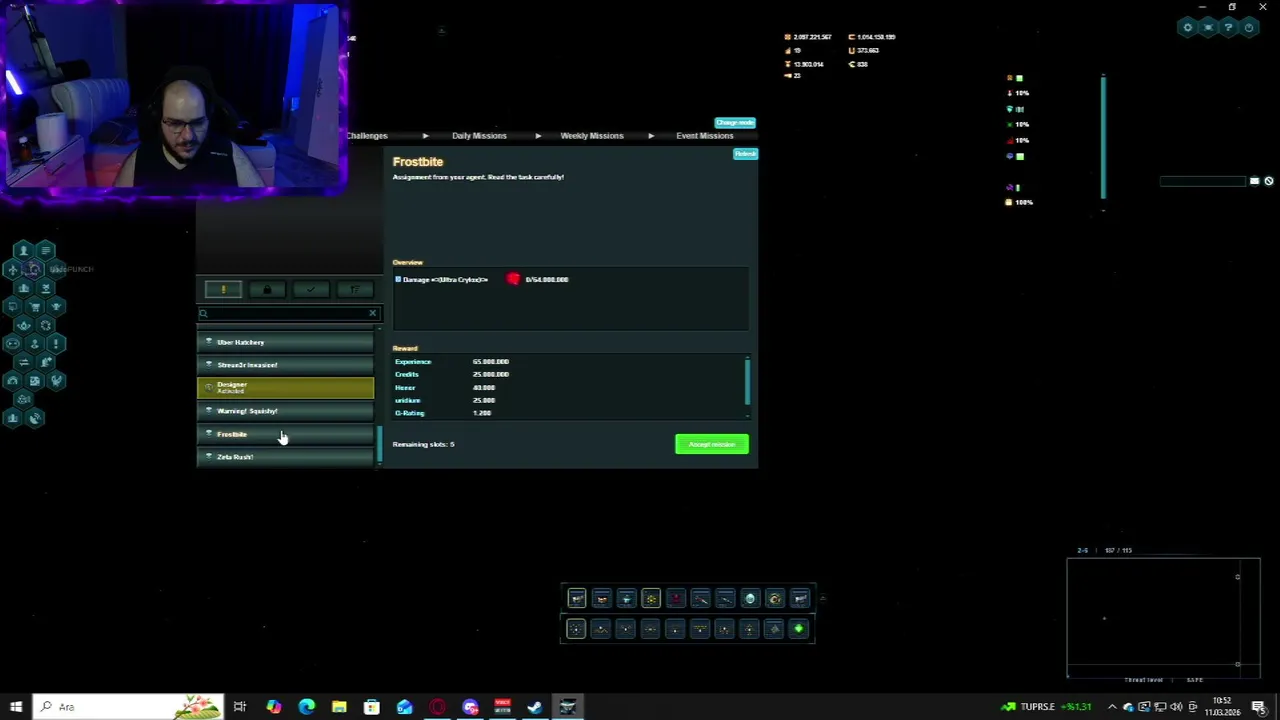Expand the hotbar with the side arrow
The image size is (1280, 720).
pos(822,598)
